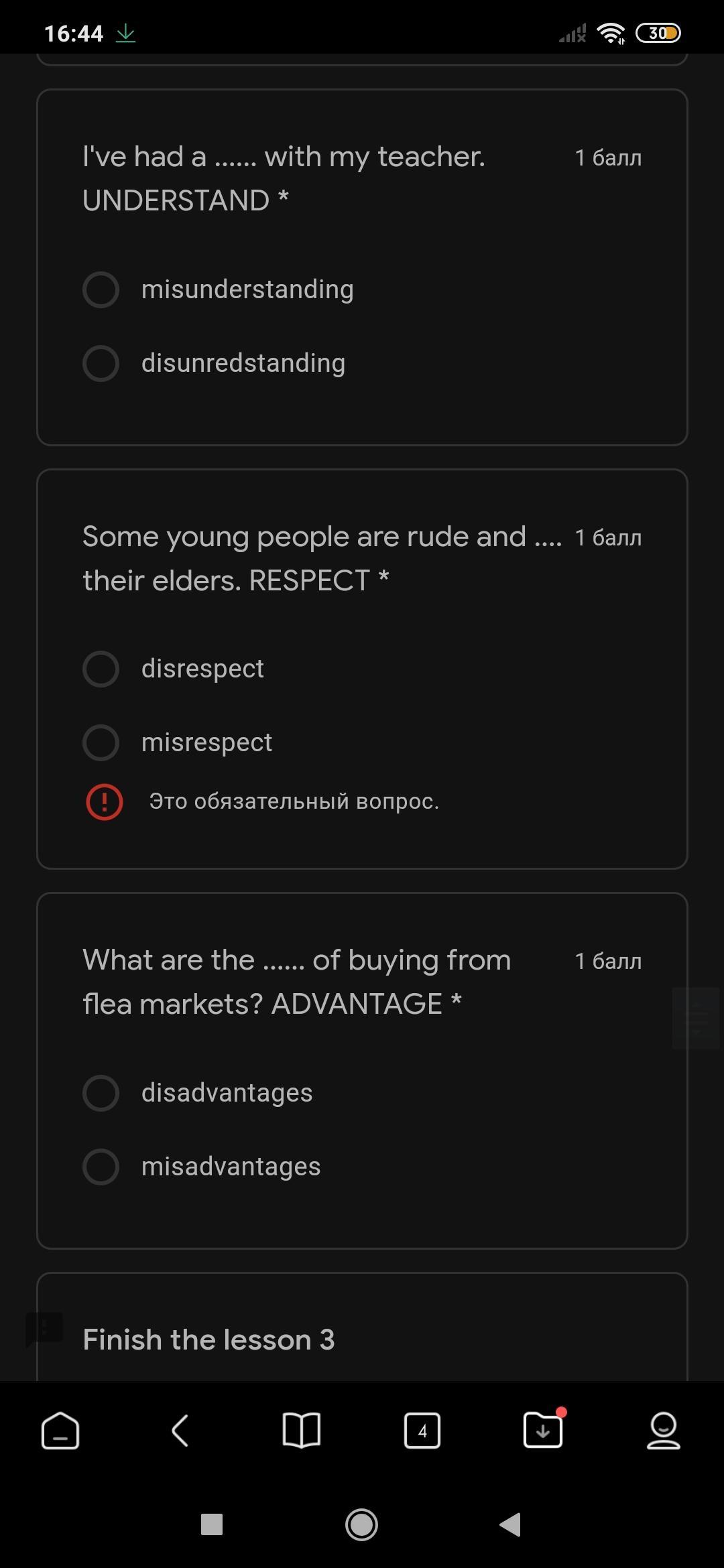Open the bookmarks book icon
Viewport: 724px width, 1568px height.
pos(301,1431)
